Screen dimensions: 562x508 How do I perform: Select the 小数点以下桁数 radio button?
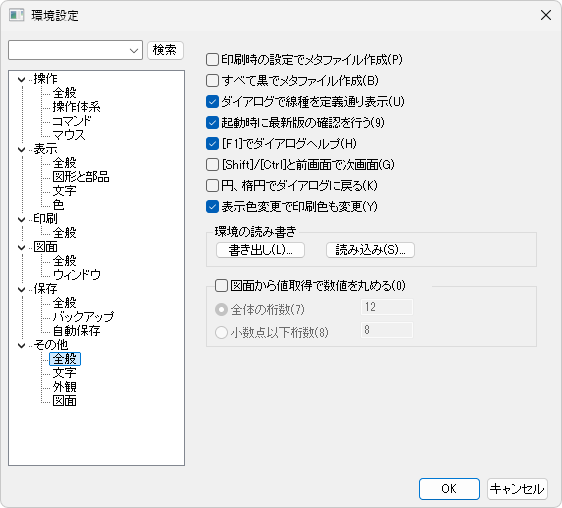tap(221, 332)
